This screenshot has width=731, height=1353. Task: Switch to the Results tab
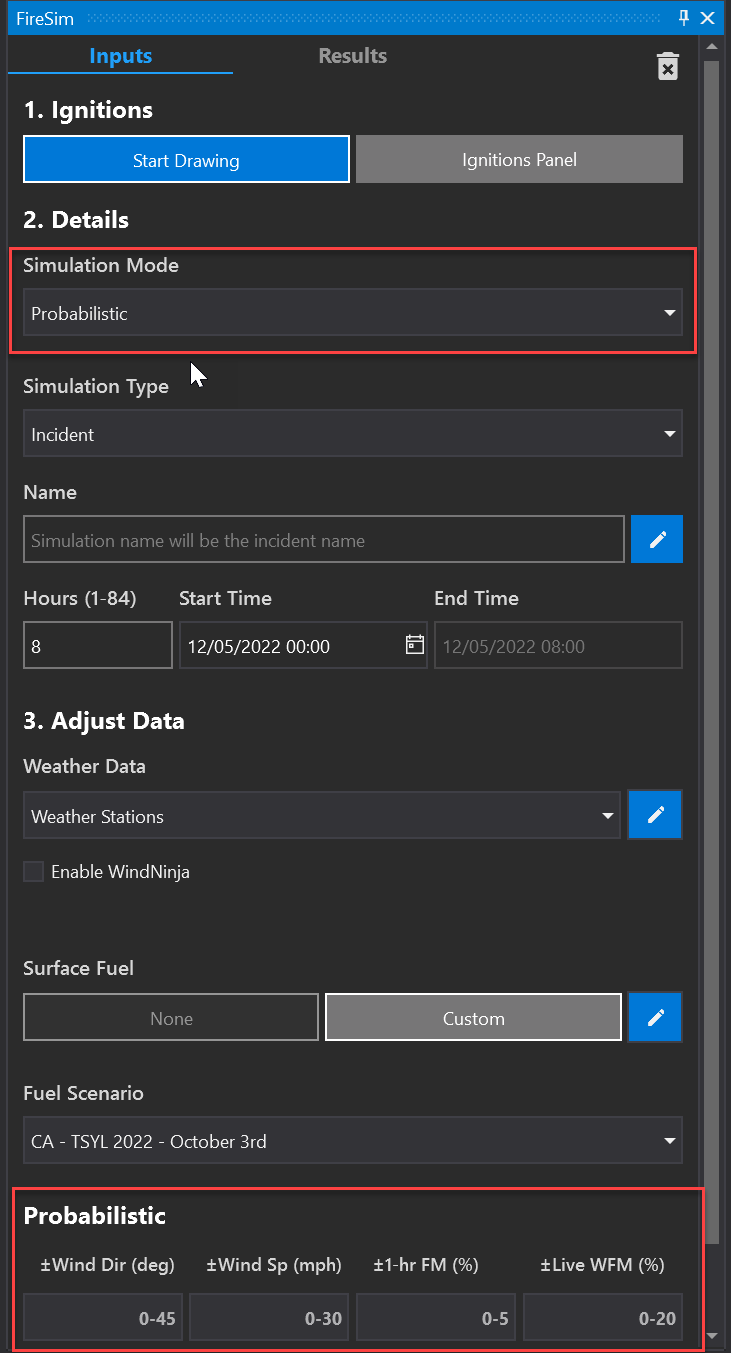352,56
